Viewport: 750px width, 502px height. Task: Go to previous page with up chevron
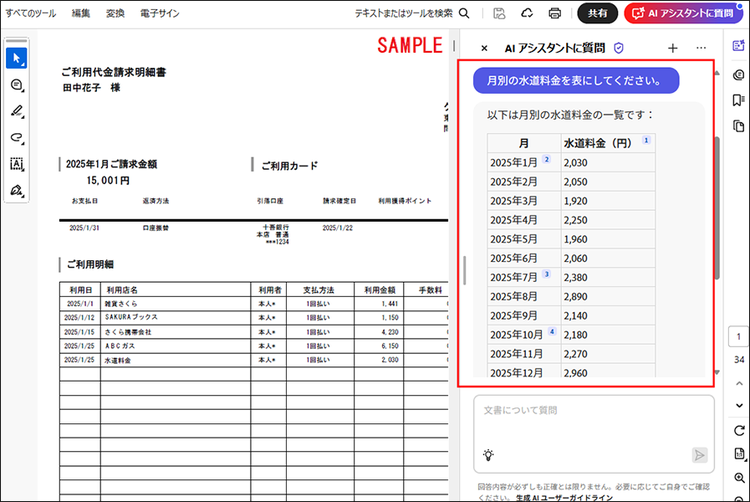[738, 381]
